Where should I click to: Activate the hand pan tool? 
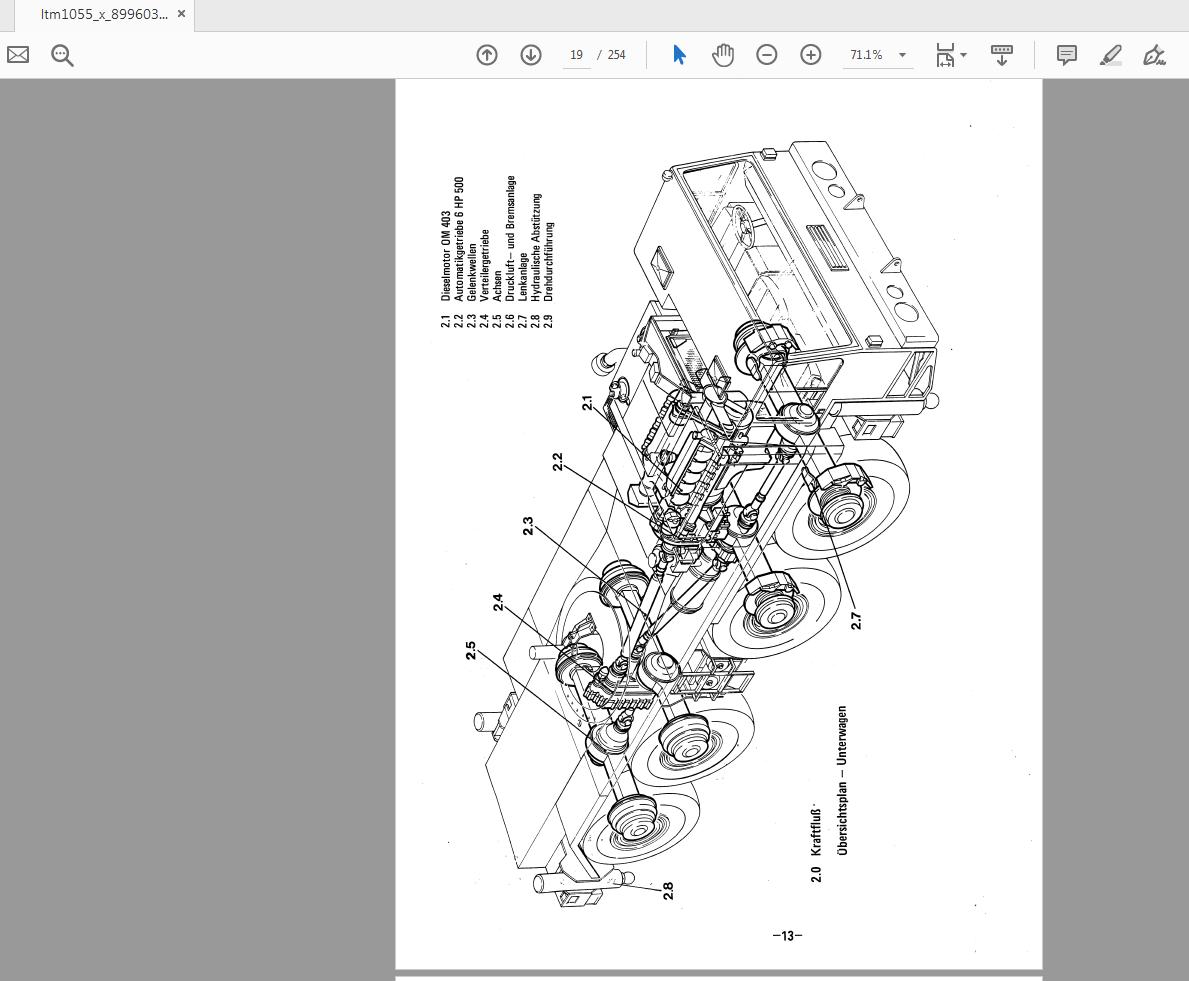point(723,55)
